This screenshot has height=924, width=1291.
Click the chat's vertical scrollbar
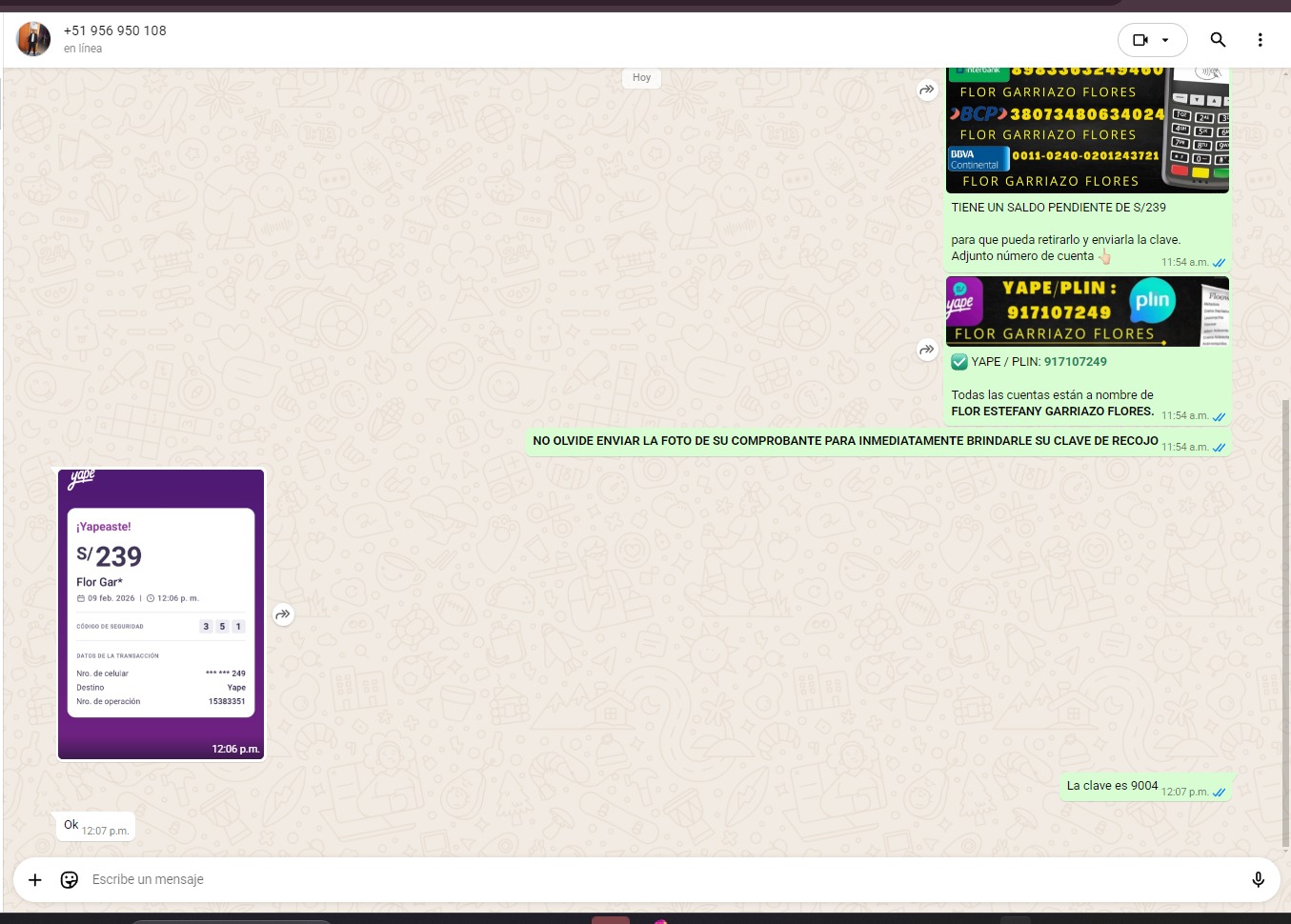tap(1285, 619)
